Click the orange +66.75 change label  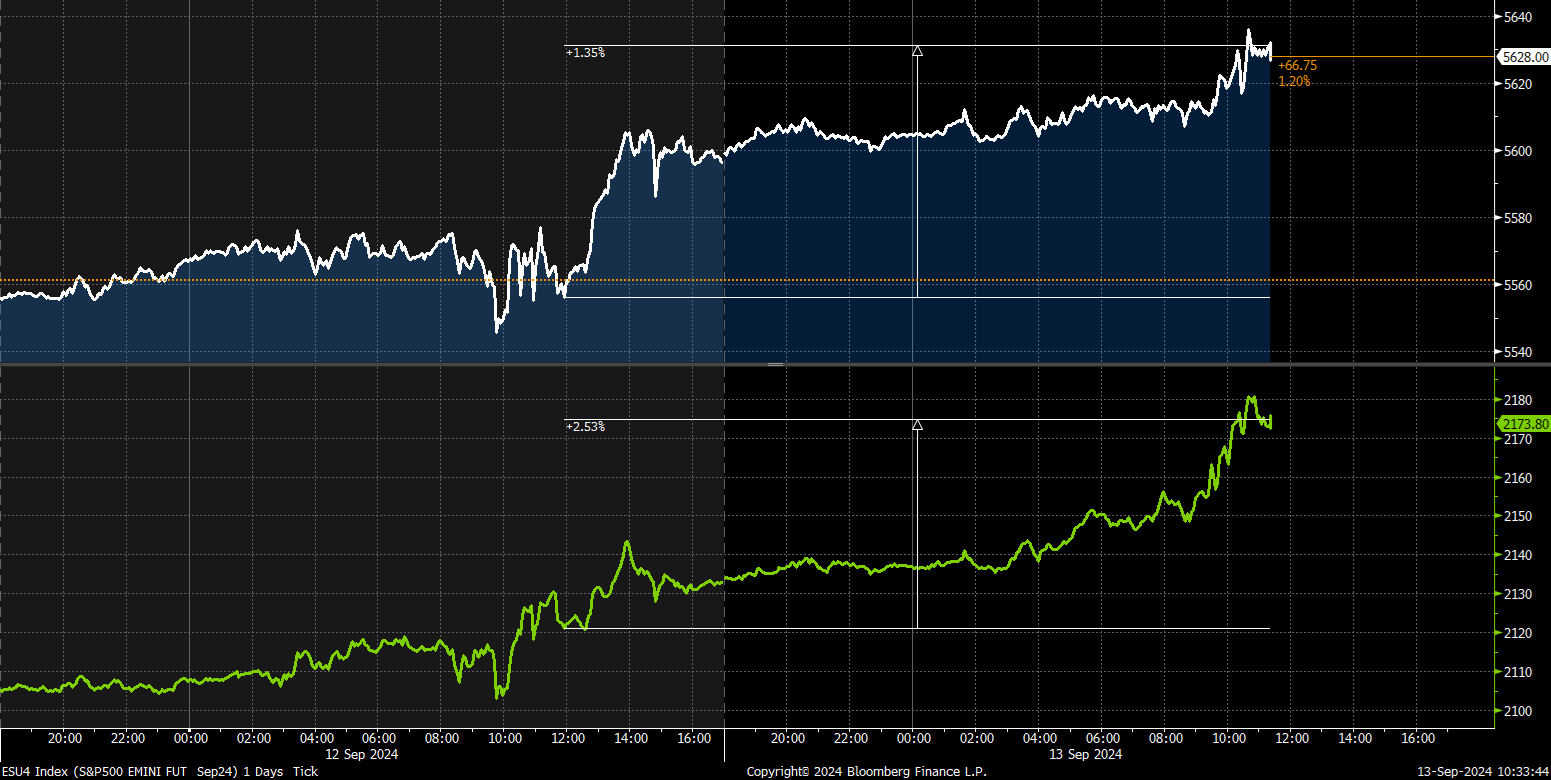(x=1297, y=65)
